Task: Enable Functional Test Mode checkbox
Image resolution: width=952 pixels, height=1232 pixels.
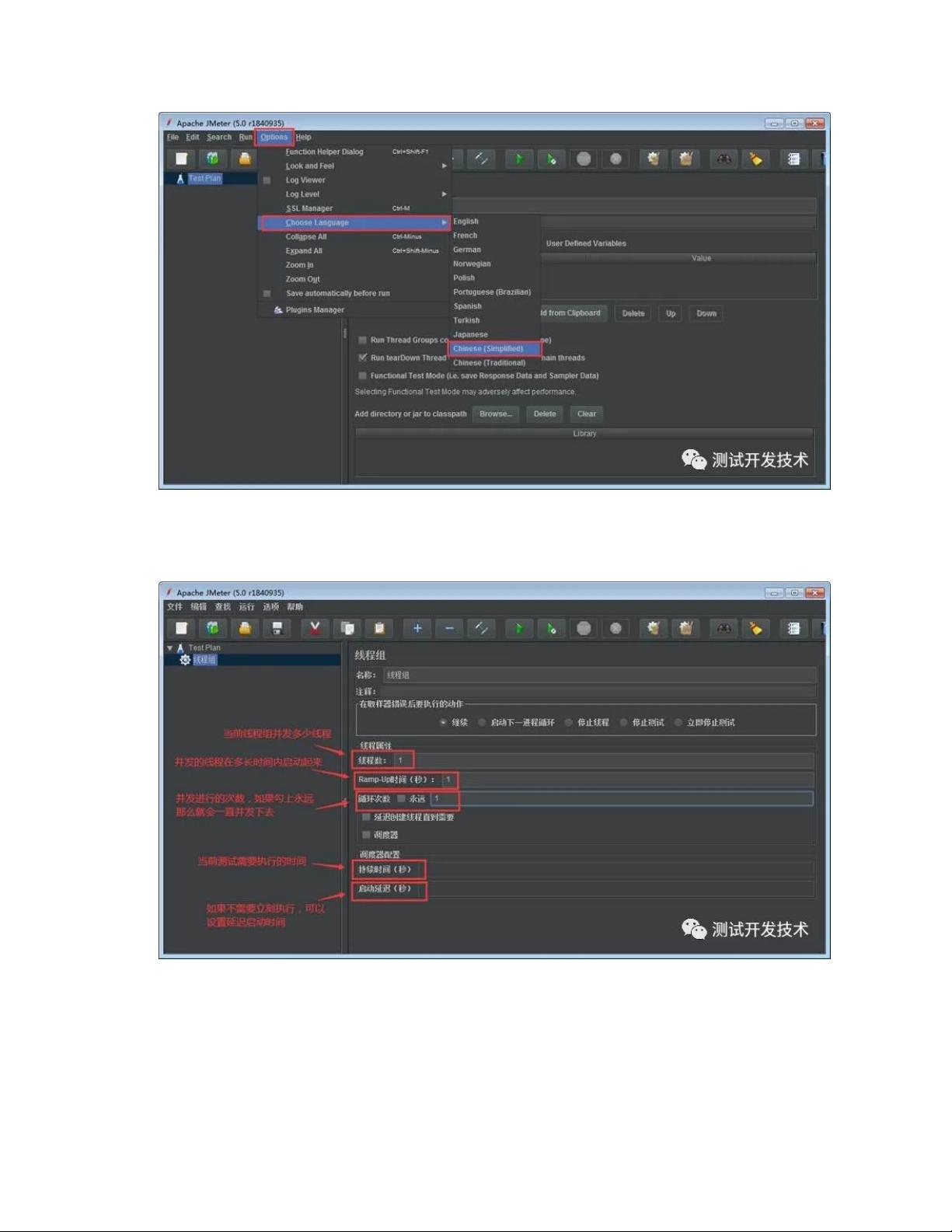Action: 362,375
